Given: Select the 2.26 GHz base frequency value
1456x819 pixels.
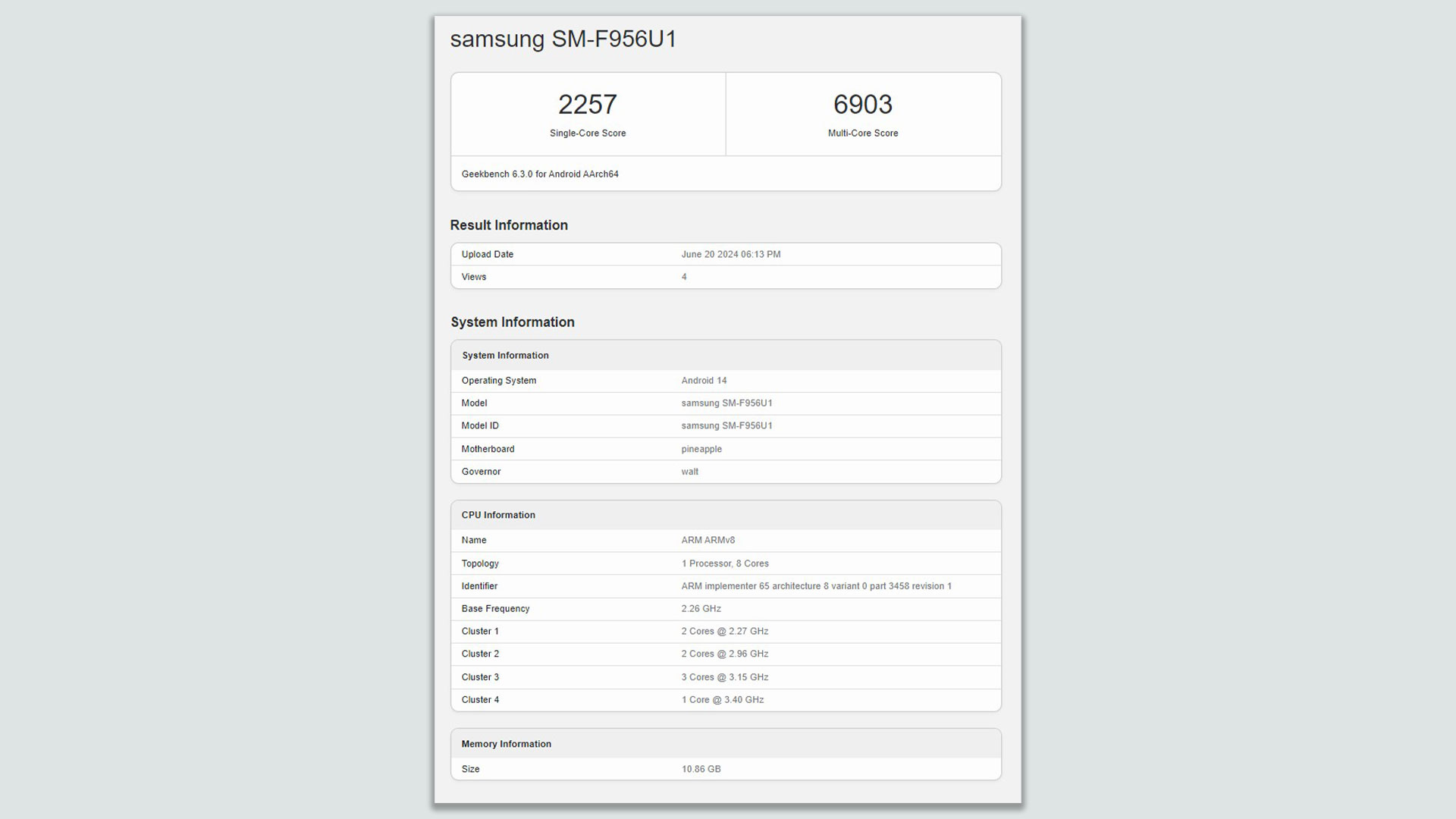Looking at the screenshot, I should (x=701, y=609).
